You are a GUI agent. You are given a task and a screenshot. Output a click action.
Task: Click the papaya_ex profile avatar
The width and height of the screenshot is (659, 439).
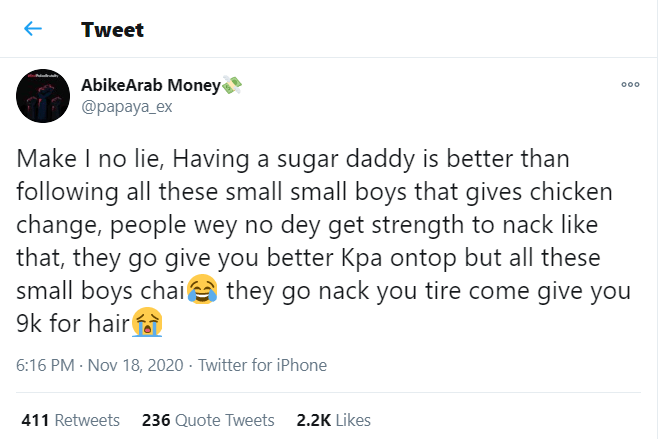click(x=43, y=97)
